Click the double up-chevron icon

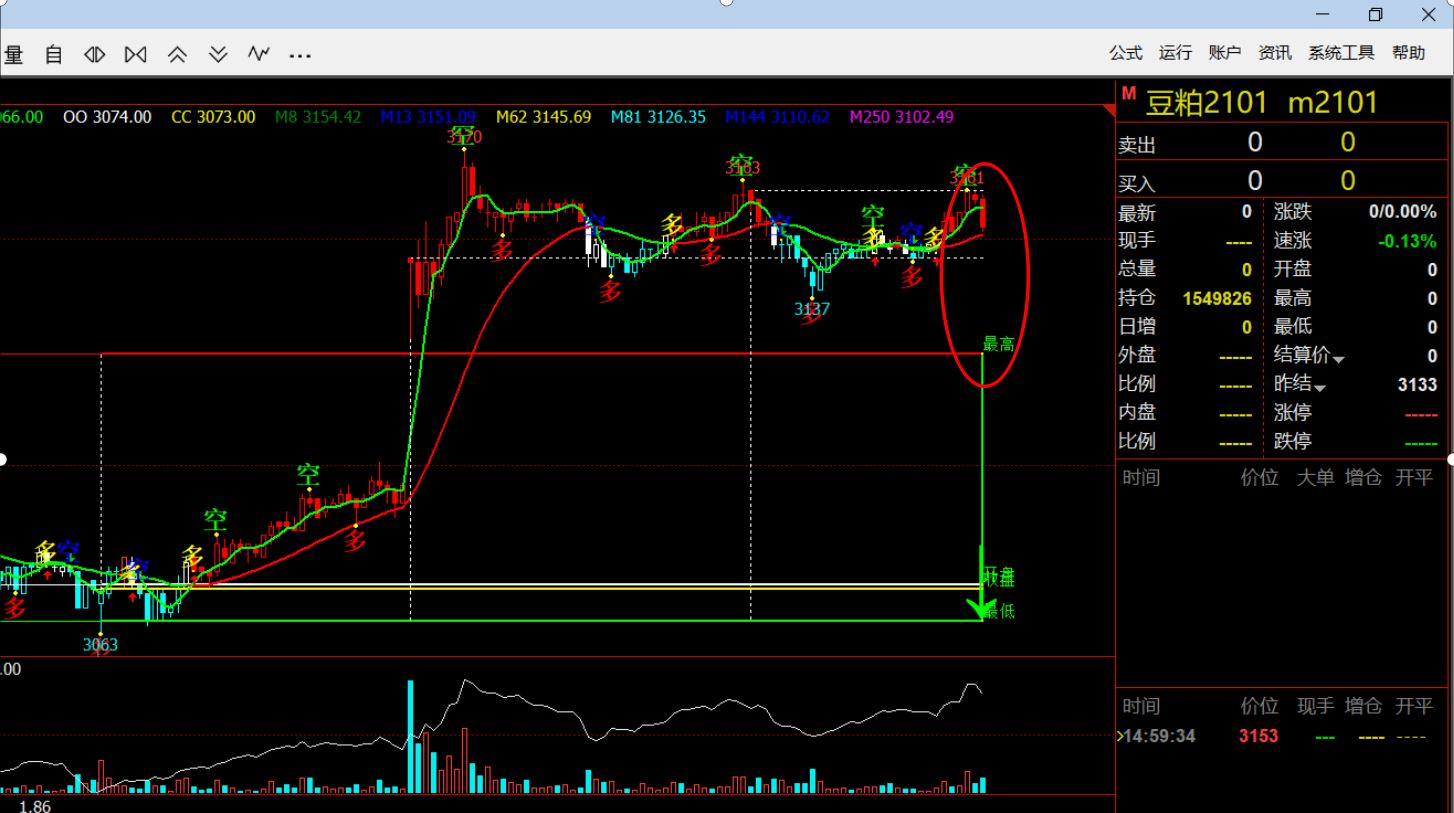pos(177,55)
